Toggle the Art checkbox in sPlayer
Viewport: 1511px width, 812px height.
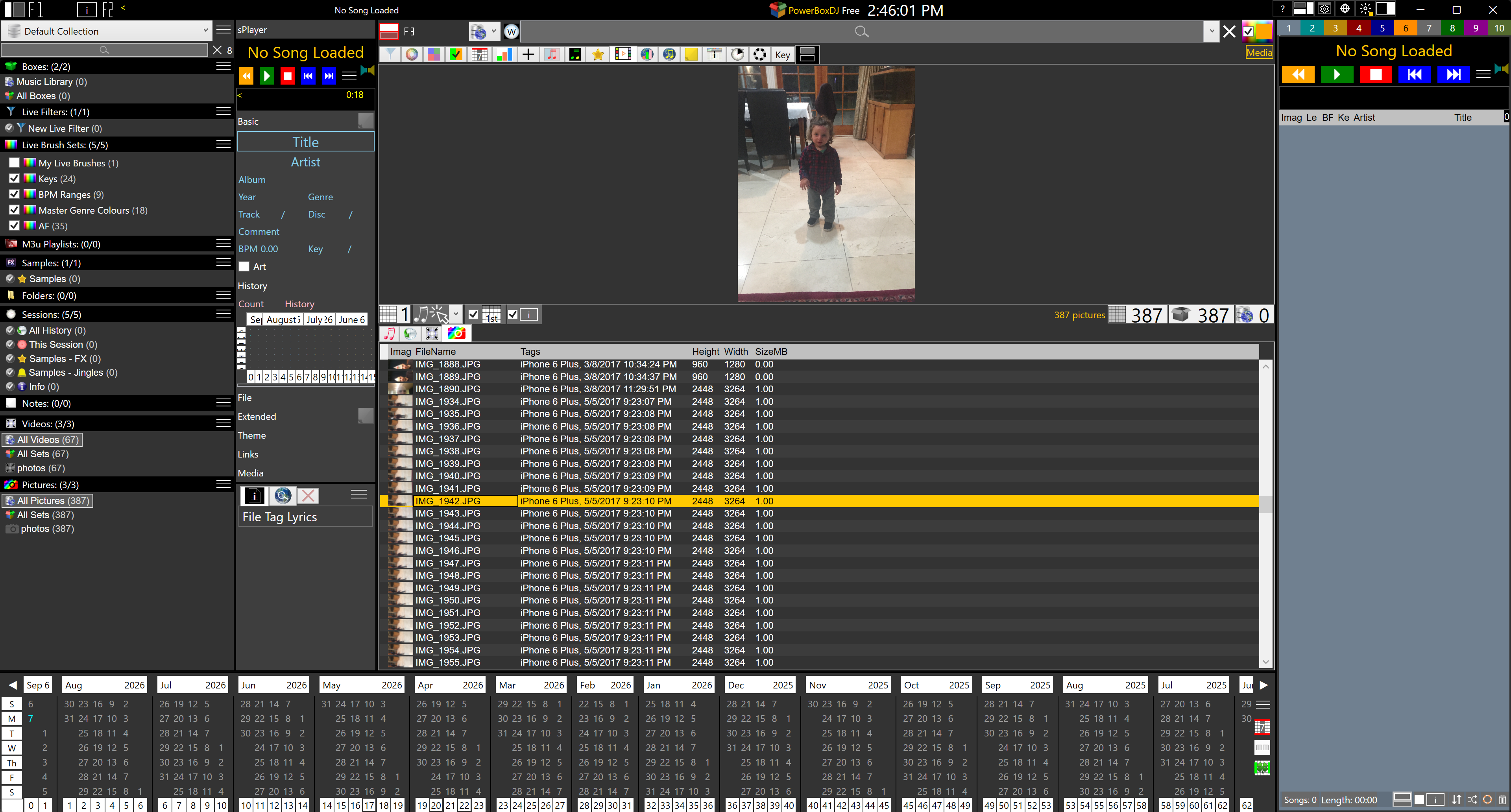click(x=244, y=267)
